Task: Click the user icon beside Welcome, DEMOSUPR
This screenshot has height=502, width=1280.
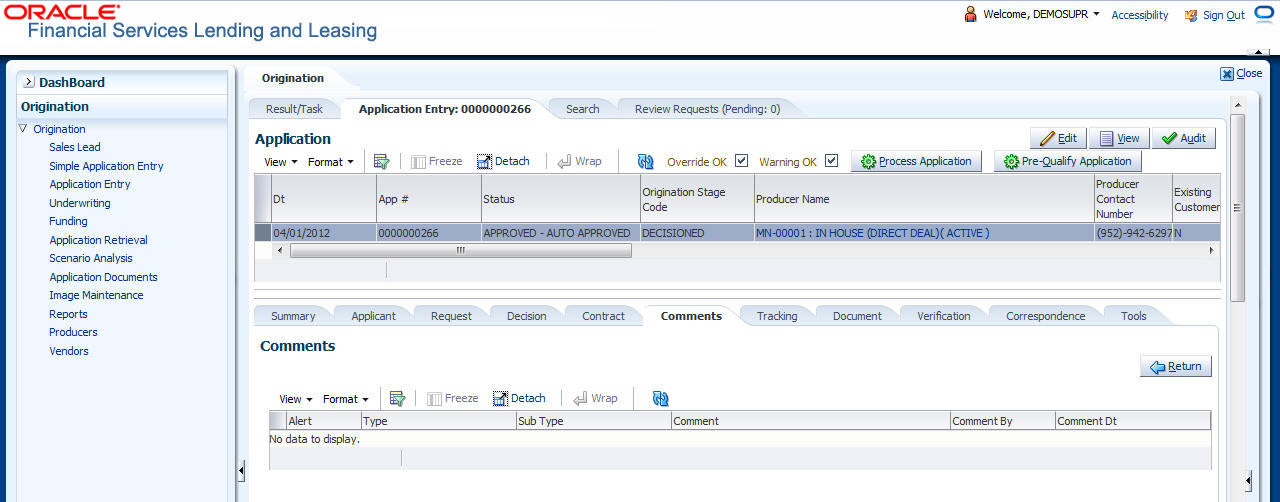Action: [x=970, y=14]
